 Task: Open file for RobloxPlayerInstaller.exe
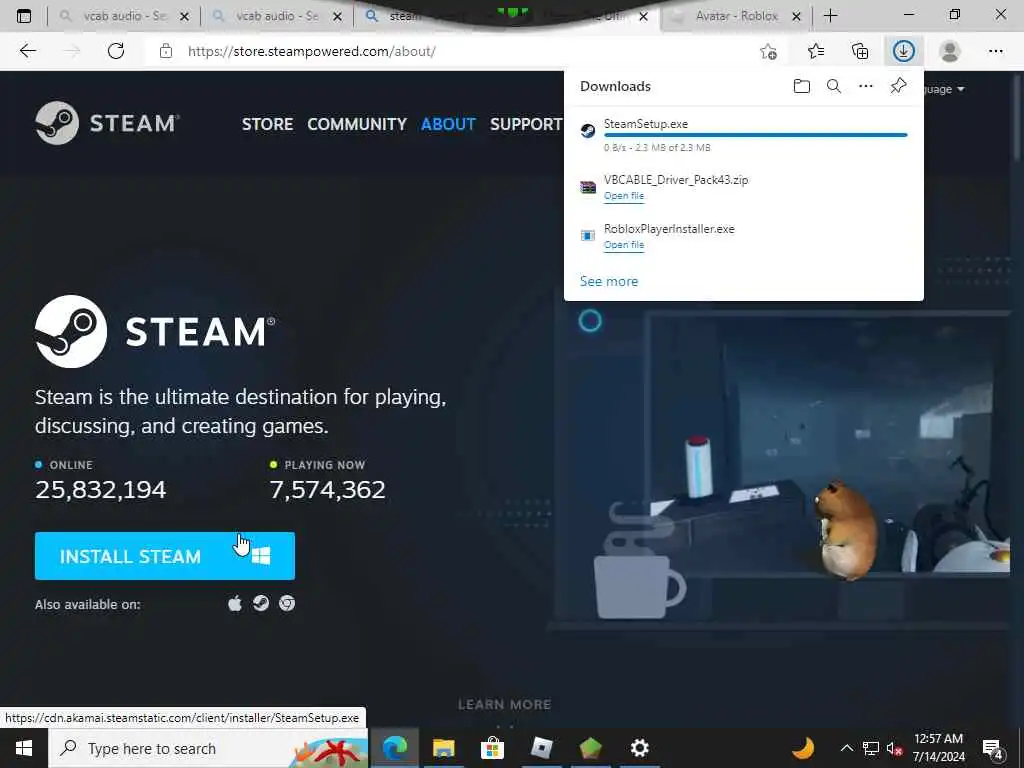pyautogui.click(x=624, y=245)
